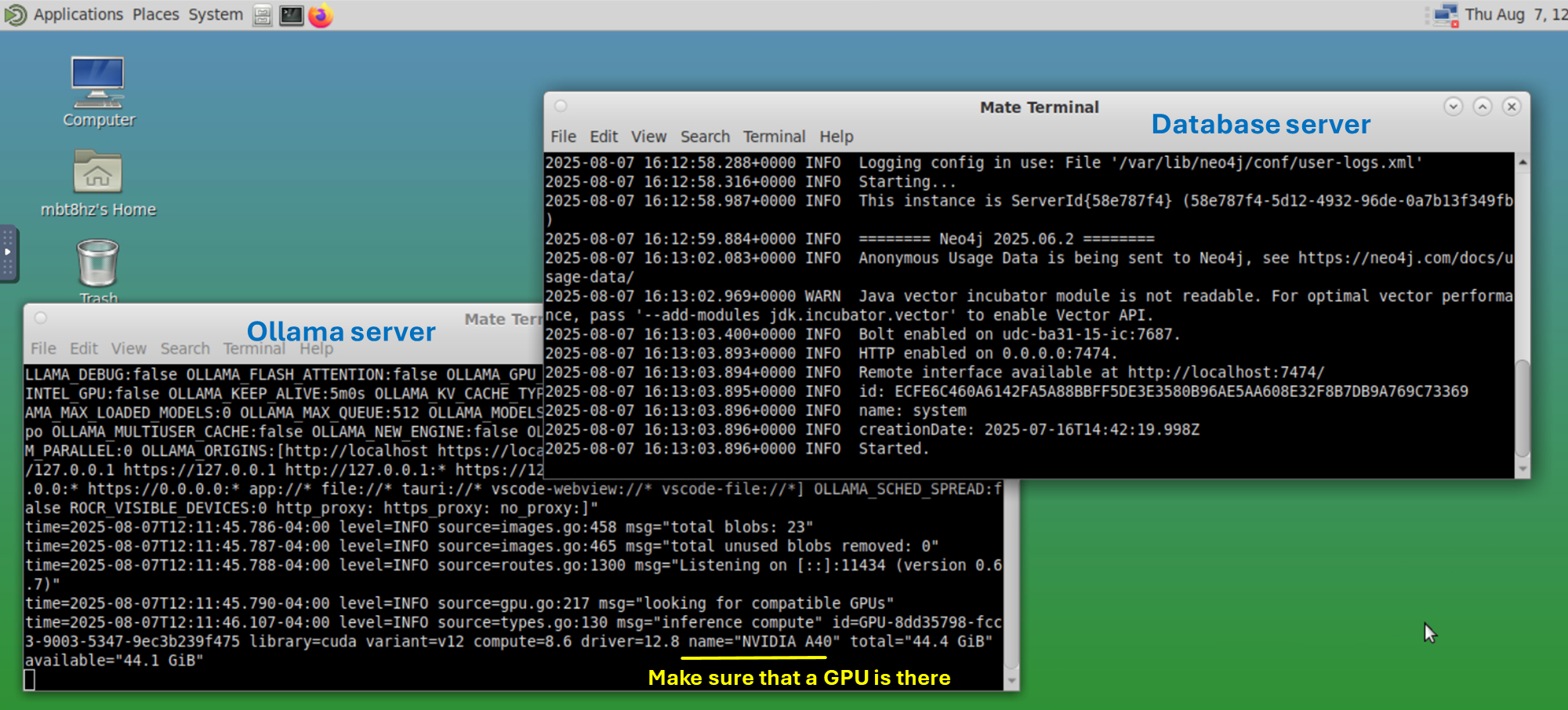
Task: Open Search menu in Ollama server terminal
Action: point(185,348)
